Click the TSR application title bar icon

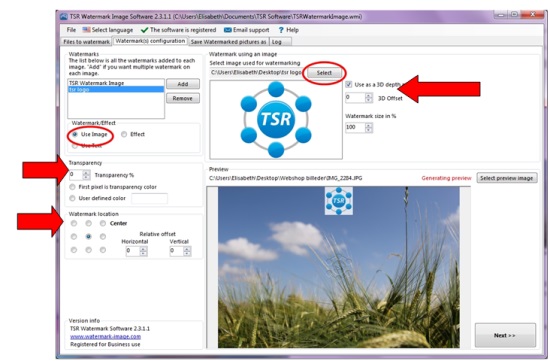(64, 16)
